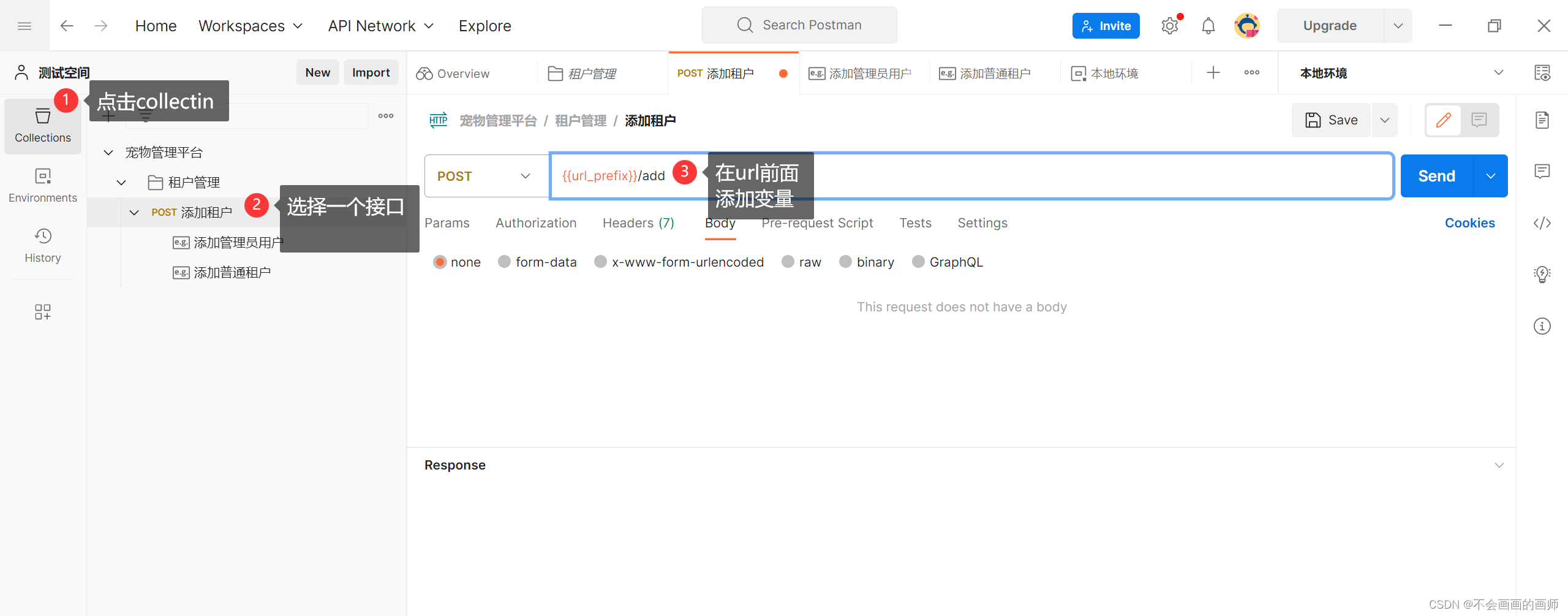Choose GraphQL as the request body type
The image size is (1568, 616).
947,262
